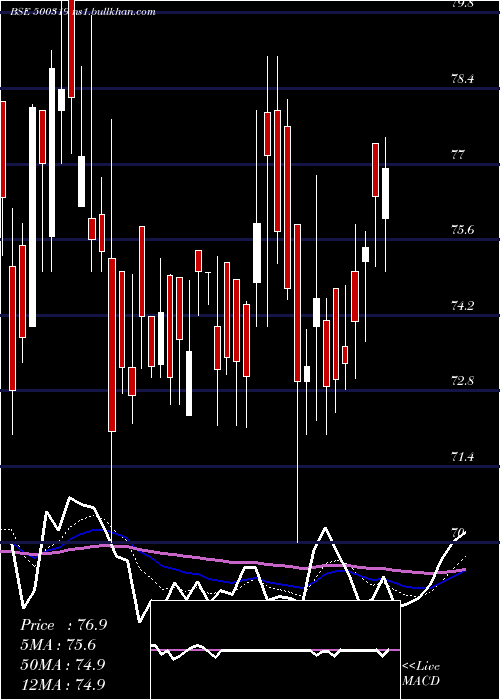Click the 72.8 price axis label
Screen dimensions: 500x700
click(x=463, y=381)
